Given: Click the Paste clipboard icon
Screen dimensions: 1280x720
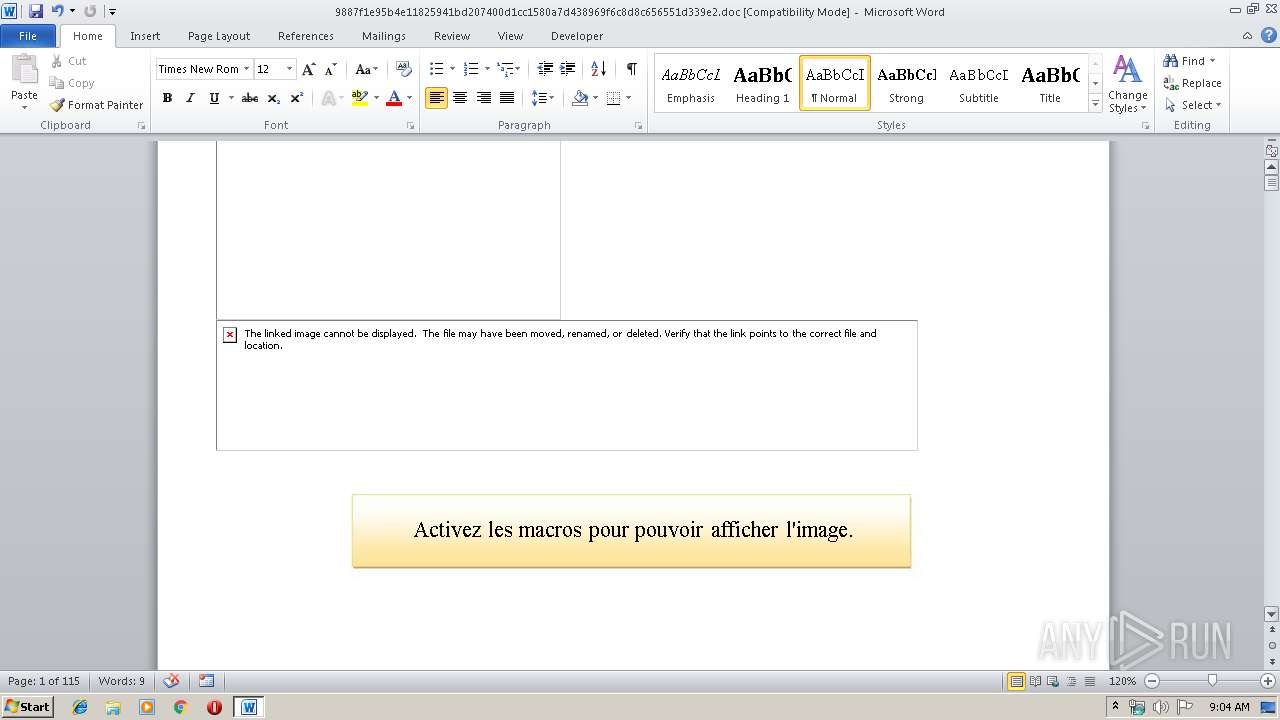Looking at the screenshot, I should [x=24, y=71].
